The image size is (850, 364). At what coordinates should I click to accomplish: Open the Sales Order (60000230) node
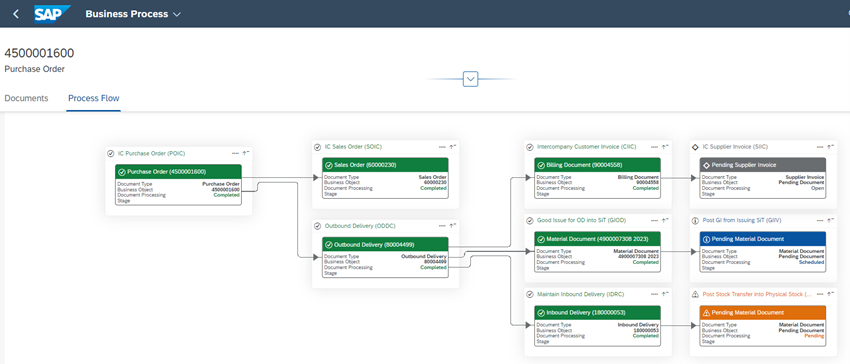coord(385,165)
